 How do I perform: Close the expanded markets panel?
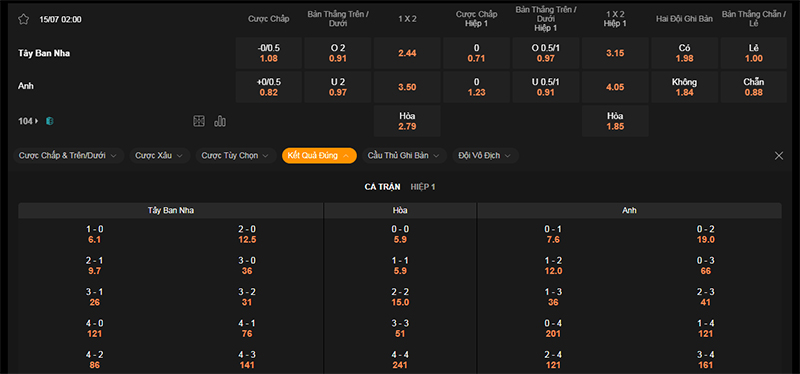pos(779,156)
